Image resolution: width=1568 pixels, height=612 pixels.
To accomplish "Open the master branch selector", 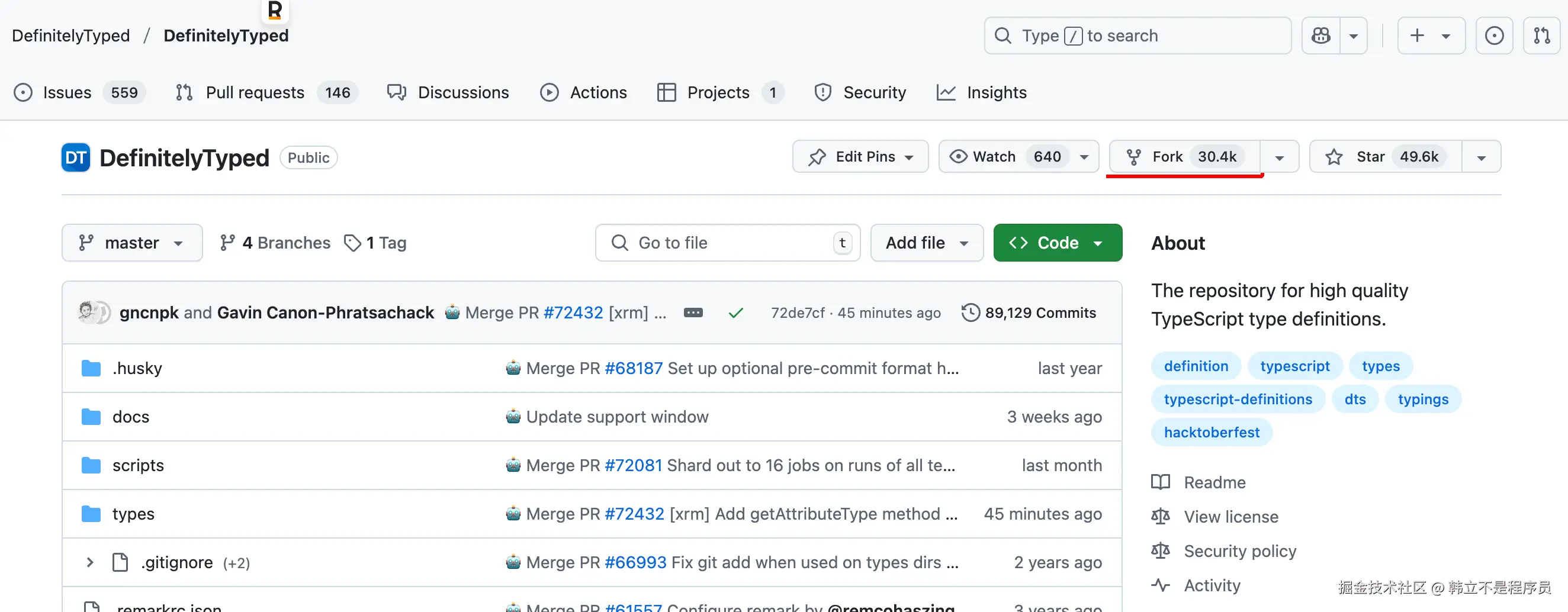I will [132, 243].
